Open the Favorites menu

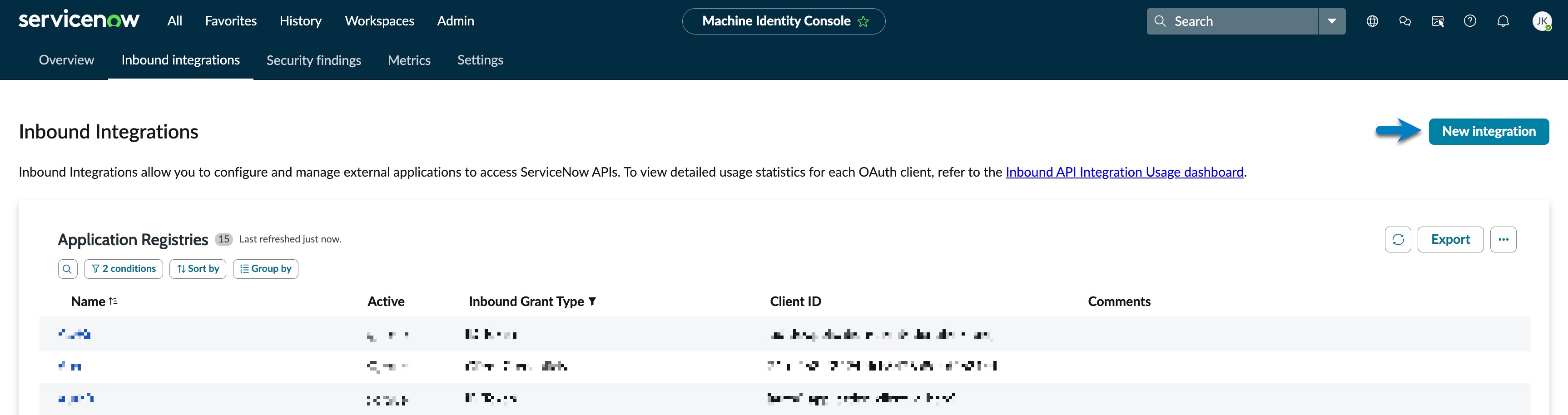point(231,21)
